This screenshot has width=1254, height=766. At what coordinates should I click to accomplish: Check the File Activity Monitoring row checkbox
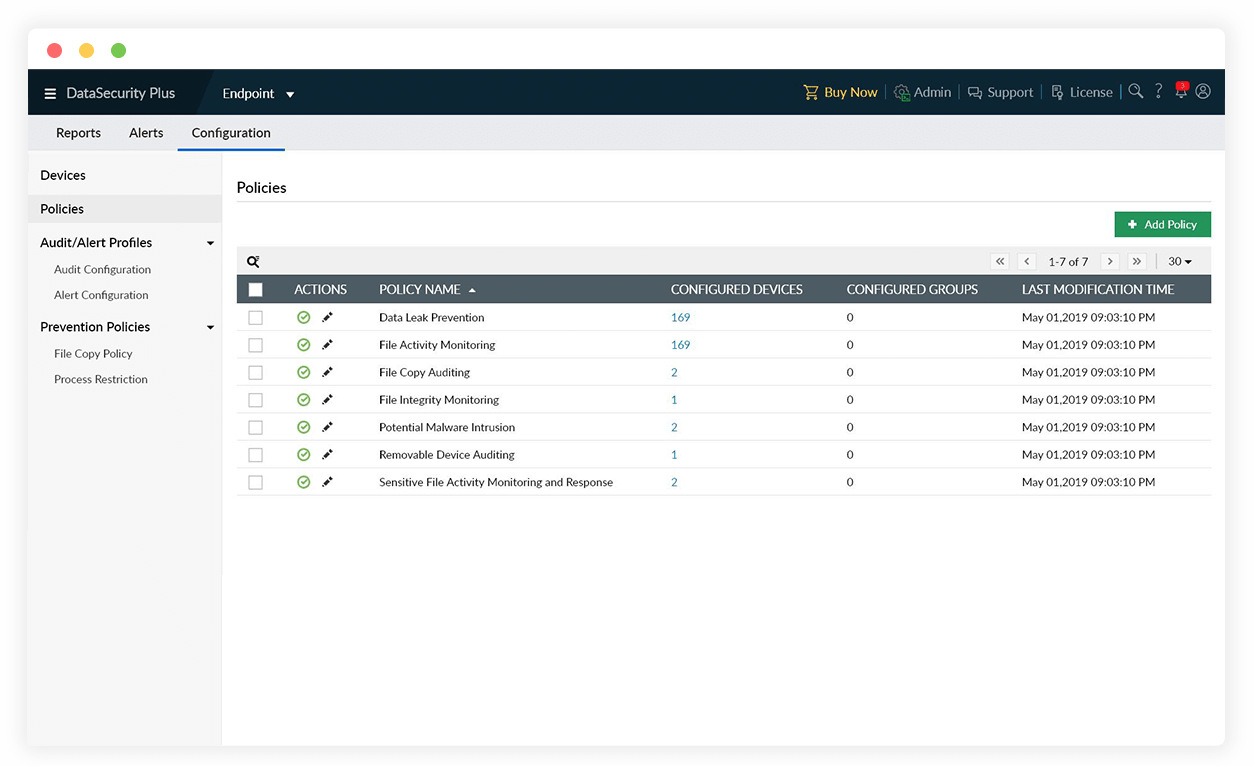(x=256, y=345)
